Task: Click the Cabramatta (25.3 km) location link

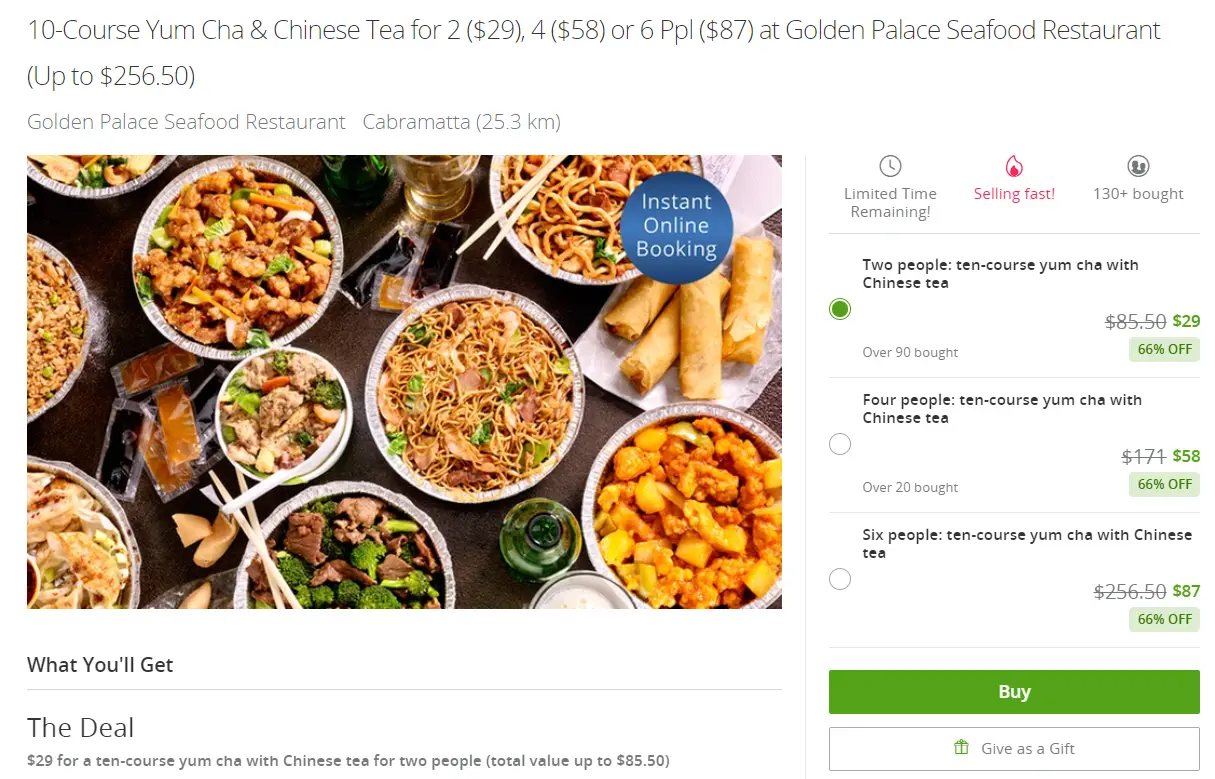Action: click(461, 122)
